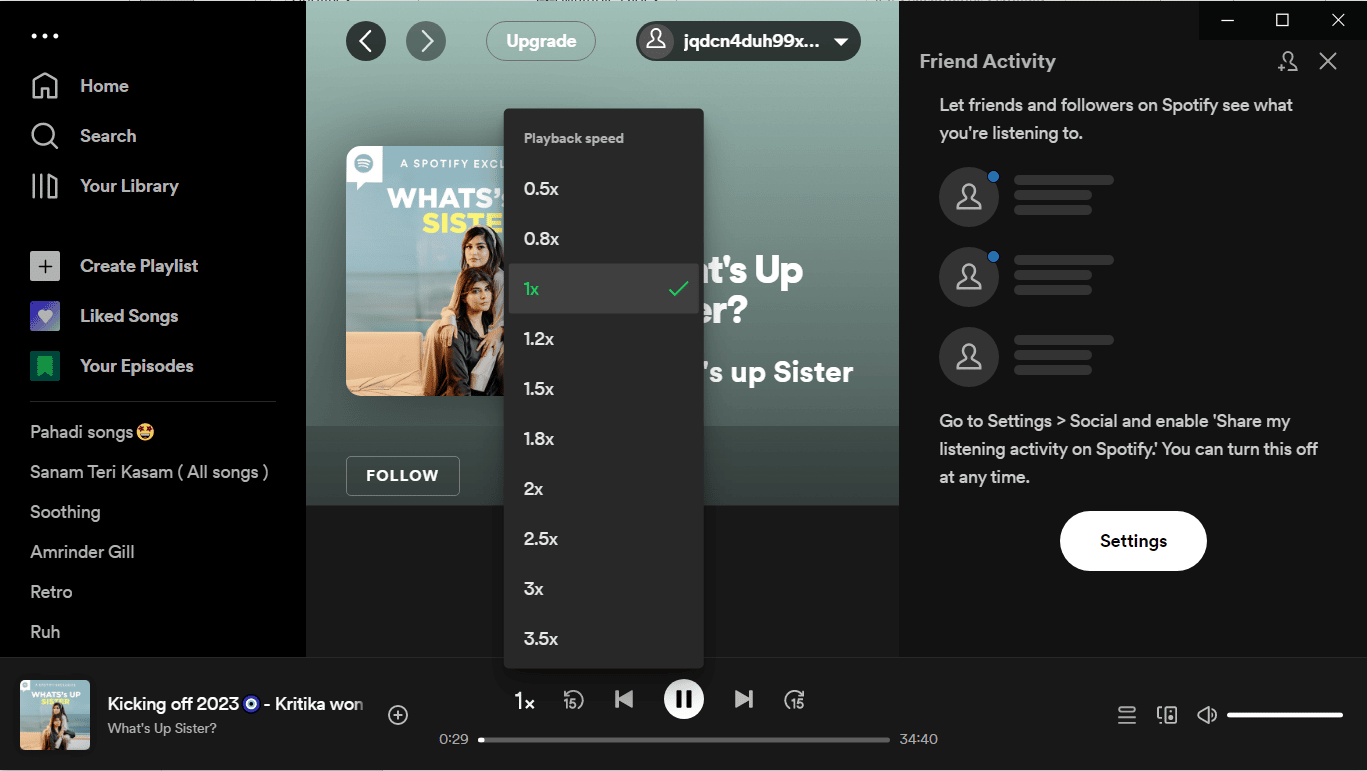Open the play queue
Viewport: 1367px width, 771px height.
point(1127,715)
